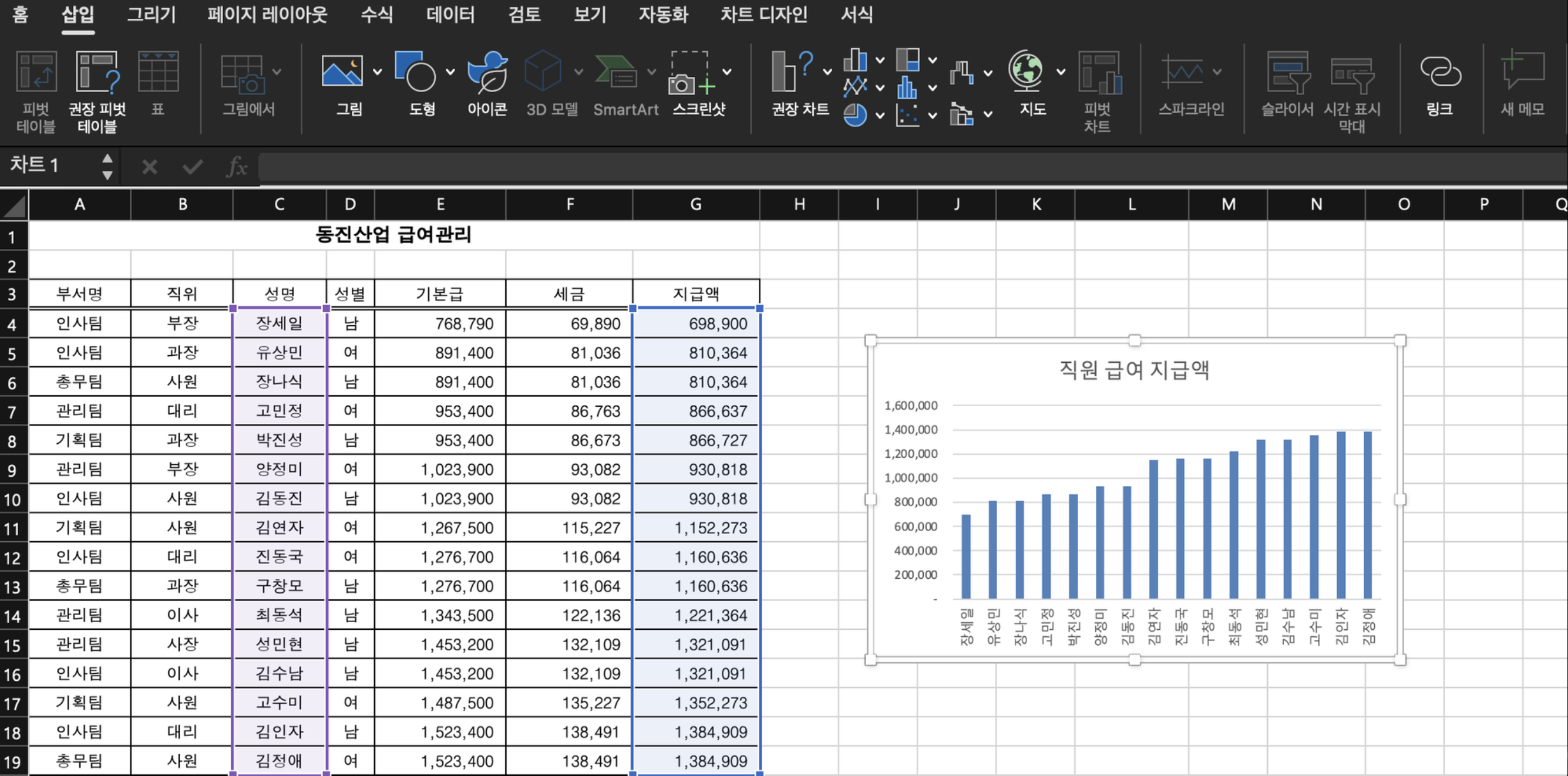Insert a hierarchy treemap chart icon
Image resolution: width=1568 pixels, height=776 pixels.
907,60
